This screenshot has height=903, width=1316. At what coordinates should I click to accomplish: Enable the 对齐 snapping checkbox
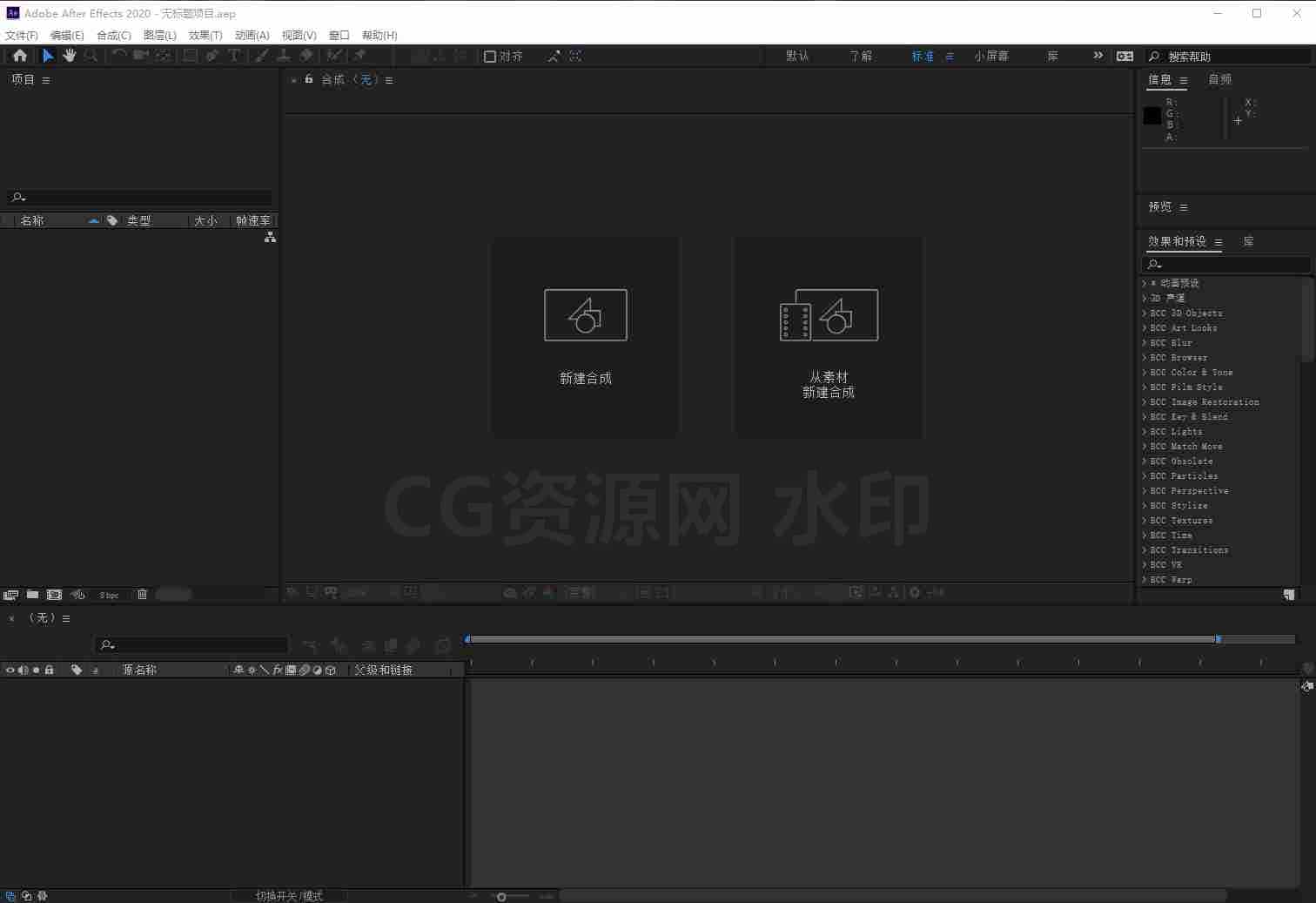tap(490, 57)
